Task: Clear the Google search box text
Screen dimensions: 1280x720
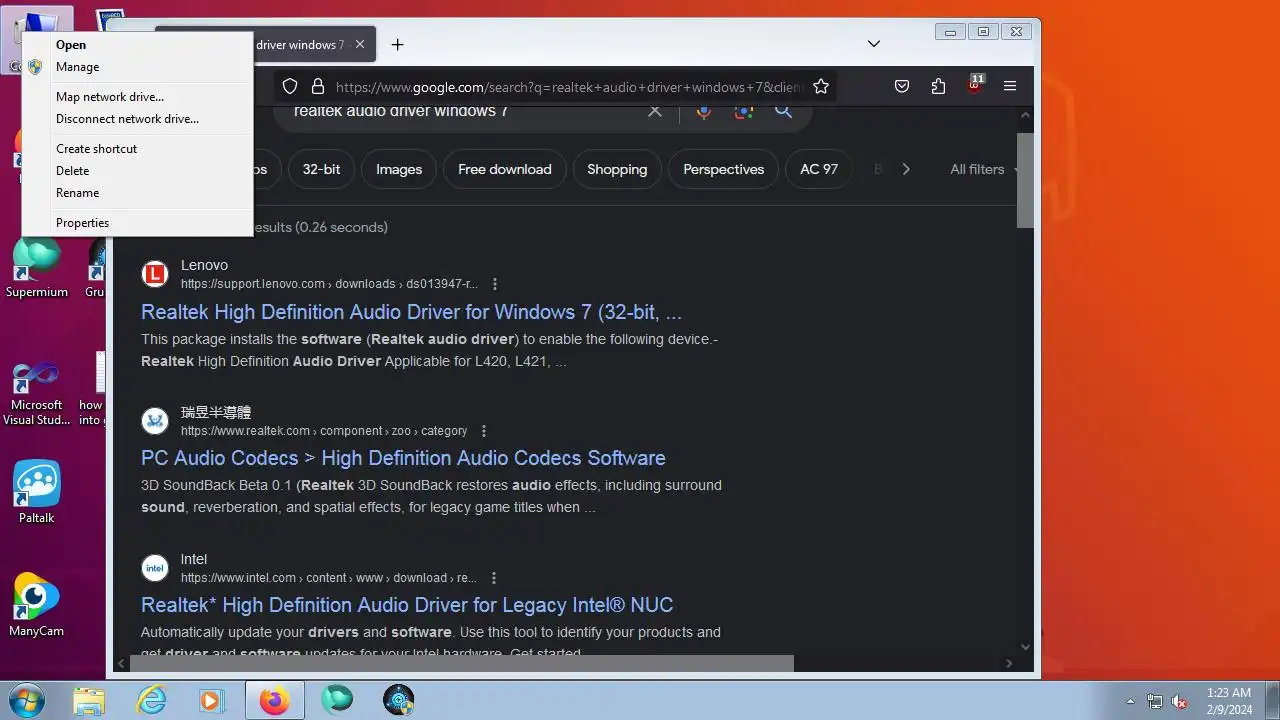Action: (x=655, y=111)
